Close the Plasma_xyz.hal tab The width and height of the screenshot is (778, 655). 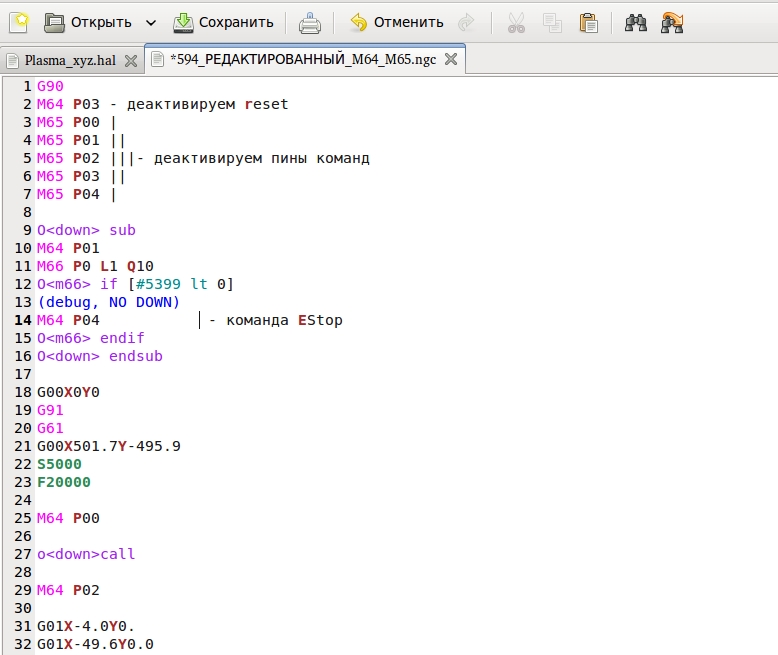(131, 61)
